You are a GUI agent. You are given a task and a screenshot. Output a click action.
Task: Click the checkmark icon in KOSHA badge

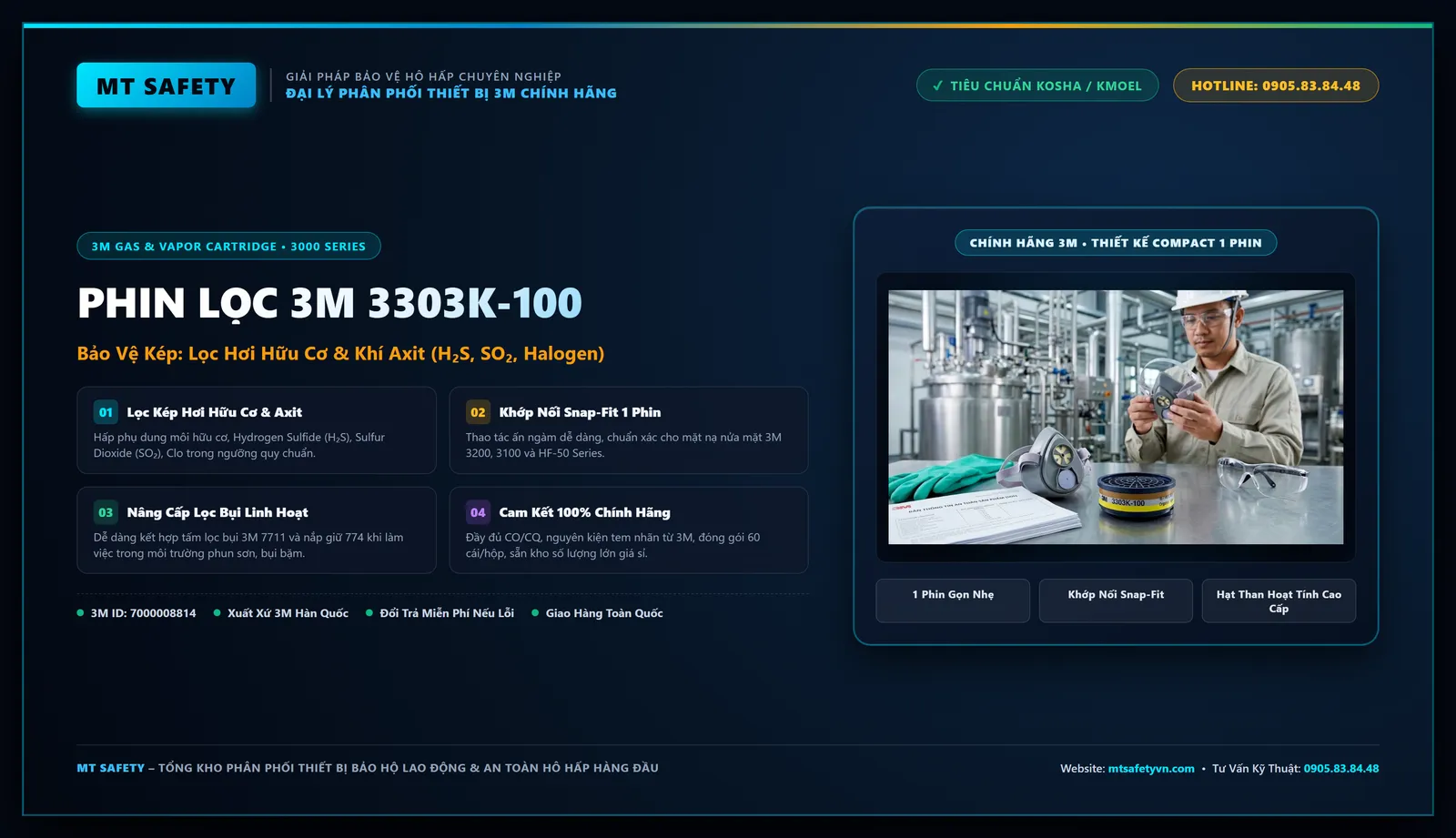click(937, 86)
